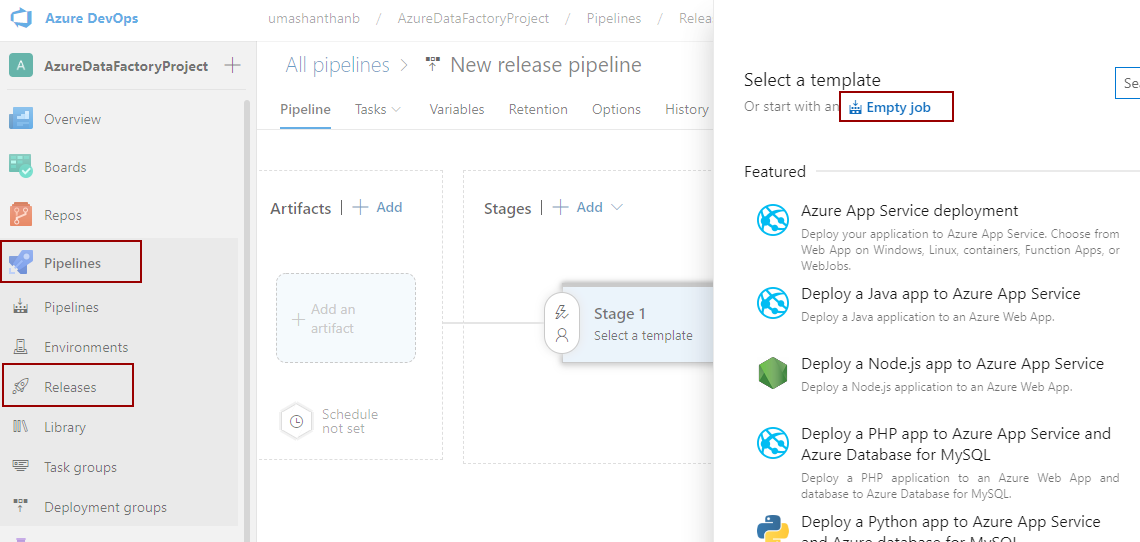Click Add next to Artifacts

377,207
